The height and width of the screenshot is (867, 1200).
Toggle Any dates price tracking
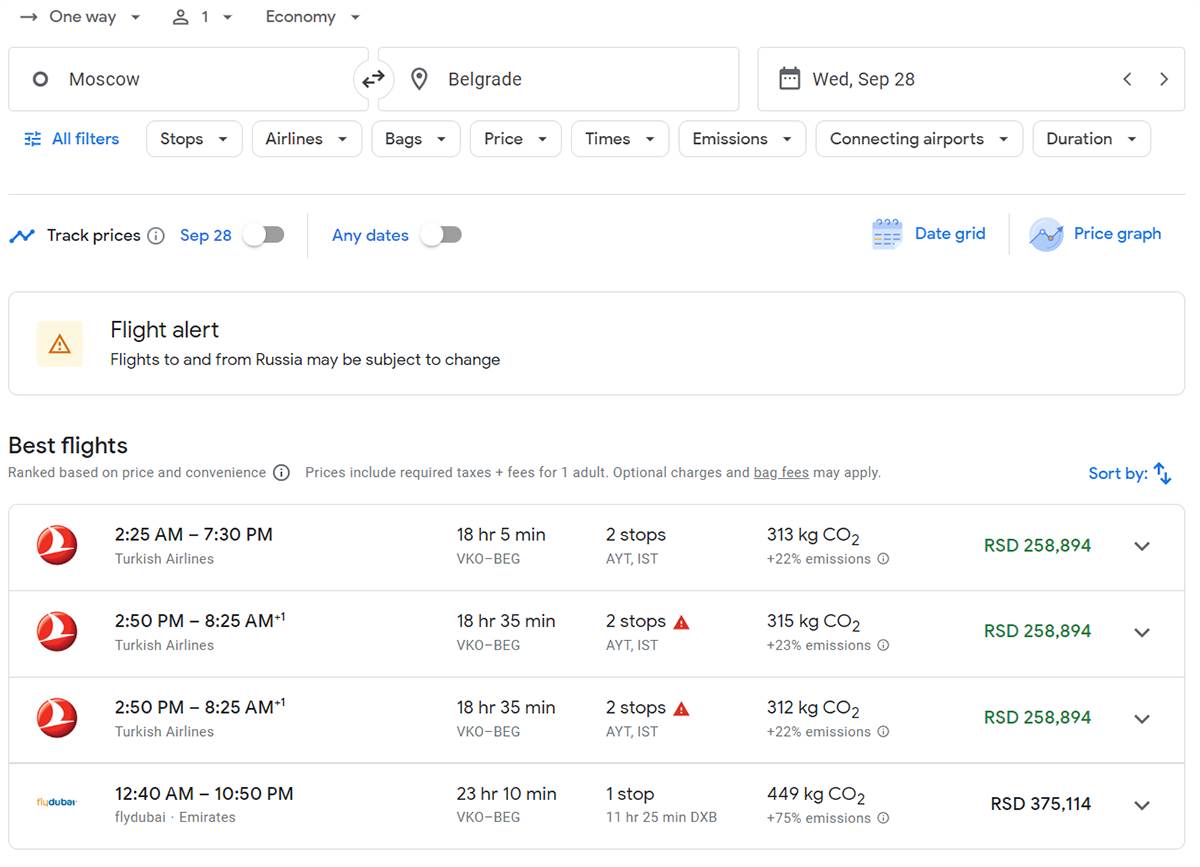pos(441,235)
